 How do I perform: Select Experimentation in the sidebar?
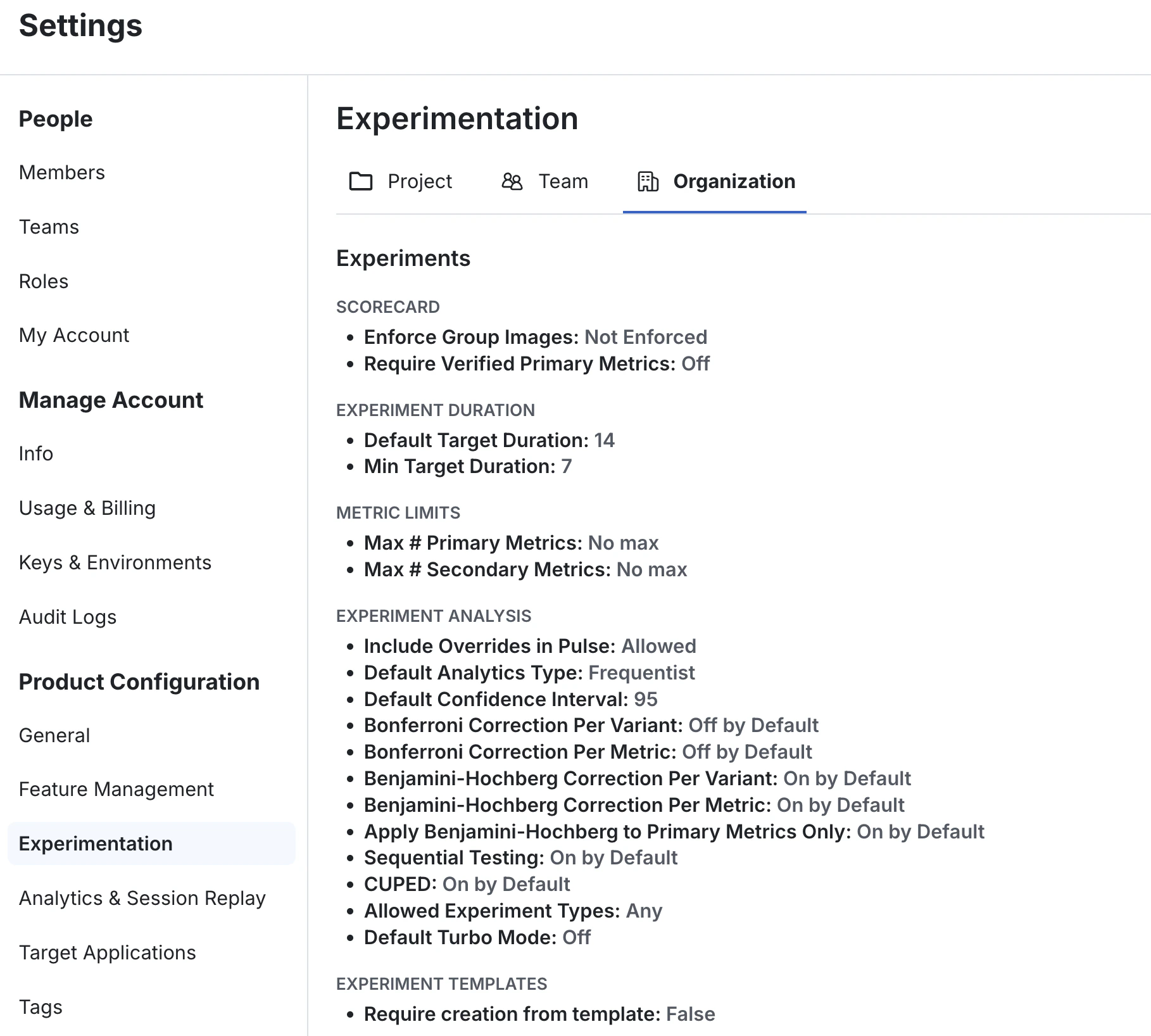(95, 843)
